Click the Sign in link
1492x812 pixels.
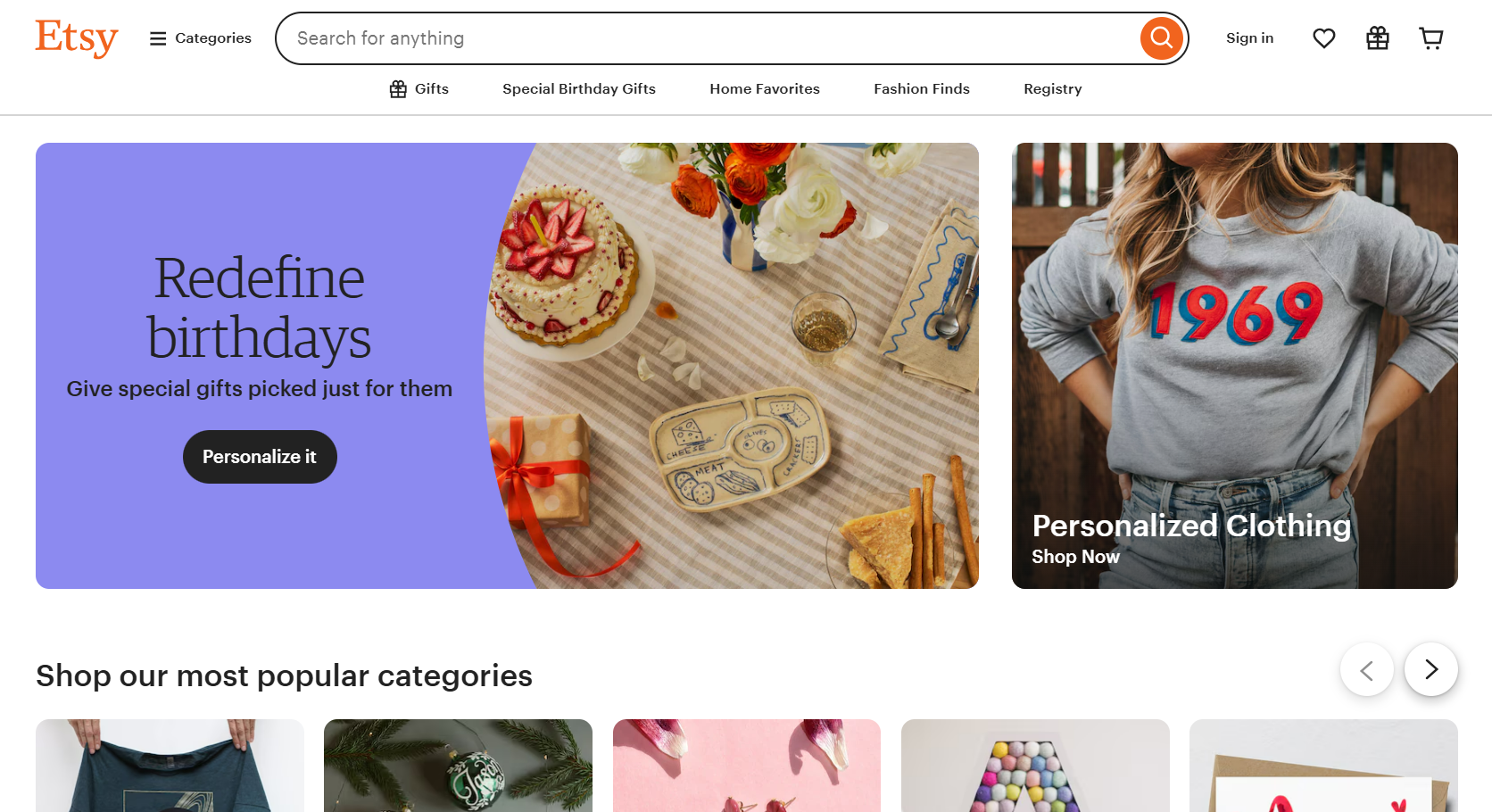[x=1249, y=37]
